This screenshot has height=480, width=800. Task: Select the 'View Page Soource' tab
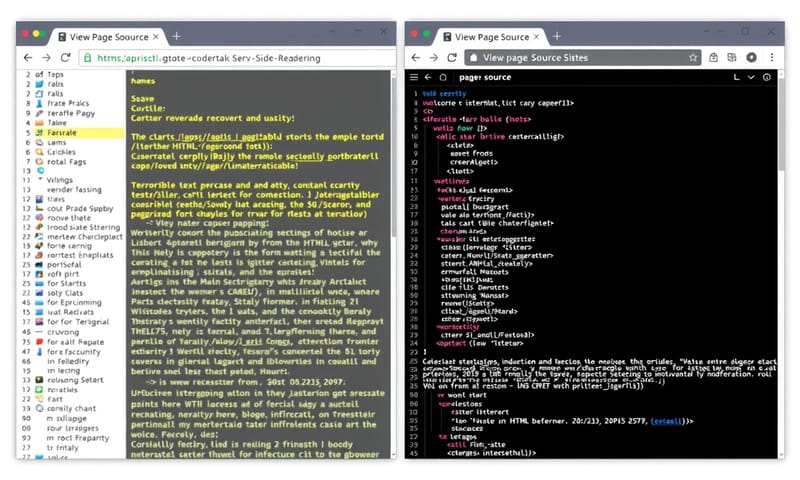[109, 37]
